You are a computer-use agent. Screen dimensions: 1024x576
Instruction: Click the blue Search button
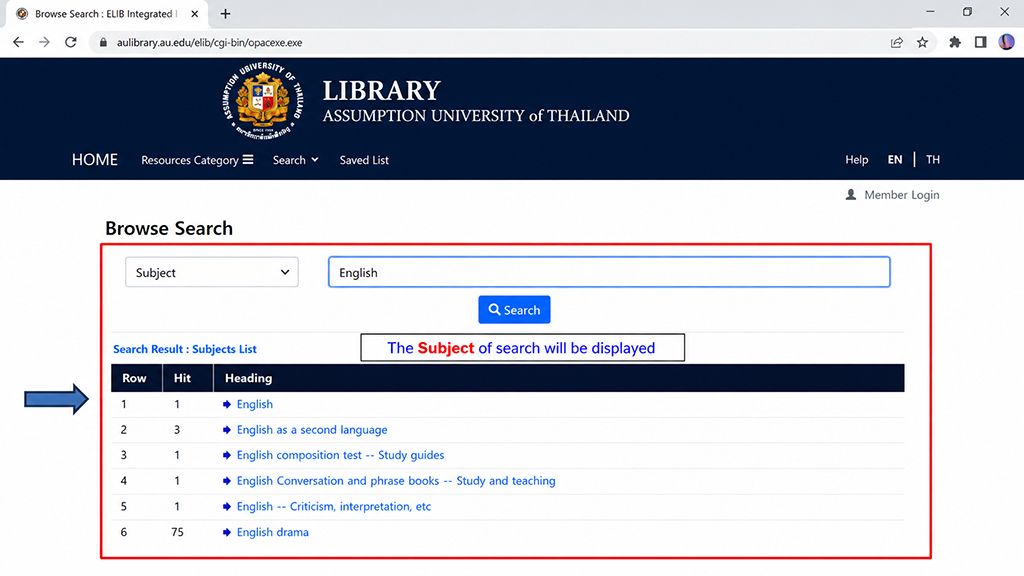point(514,310)
